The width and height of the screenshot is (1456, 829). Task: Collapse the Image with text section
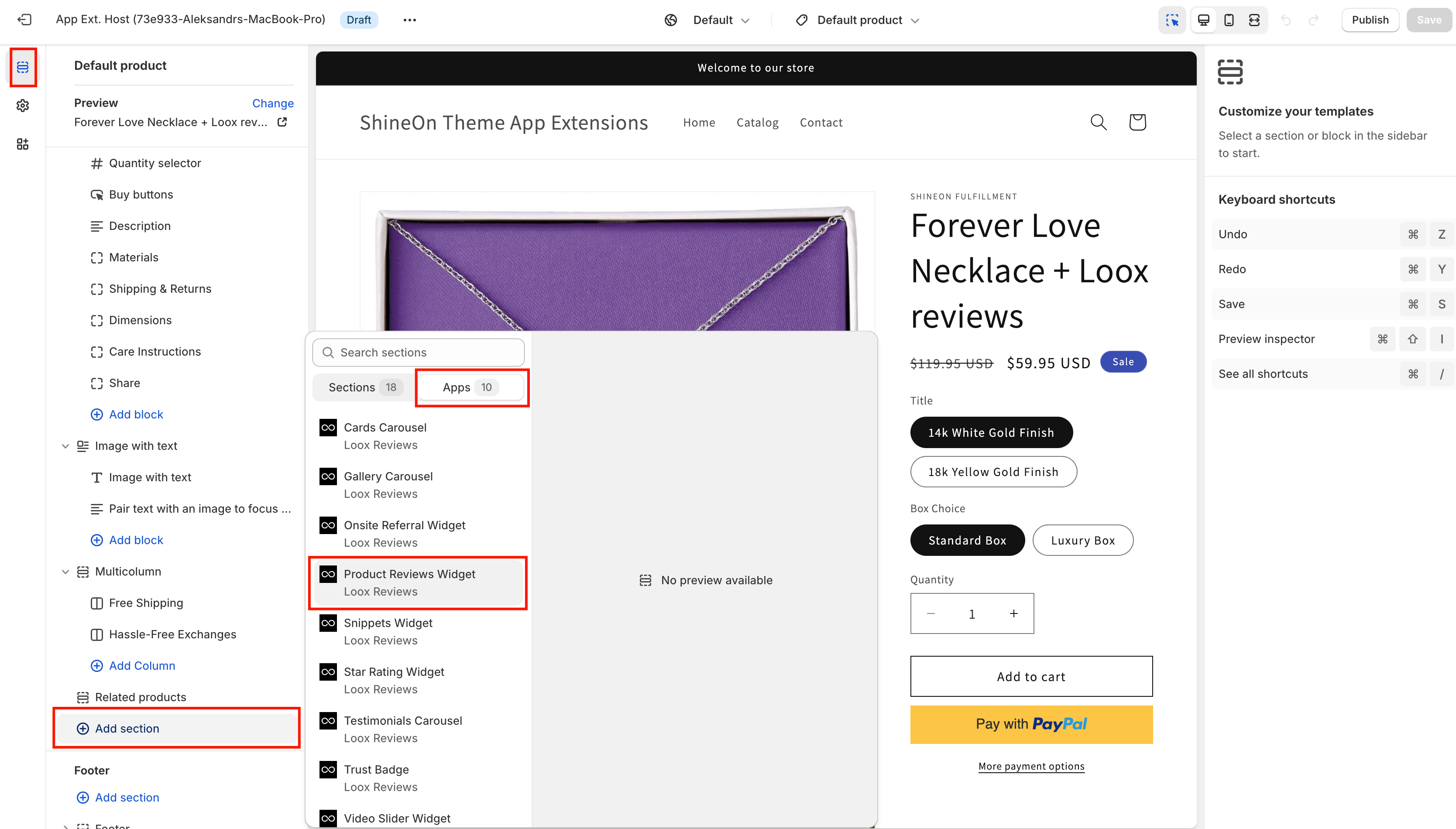click(x=65, y=446)
